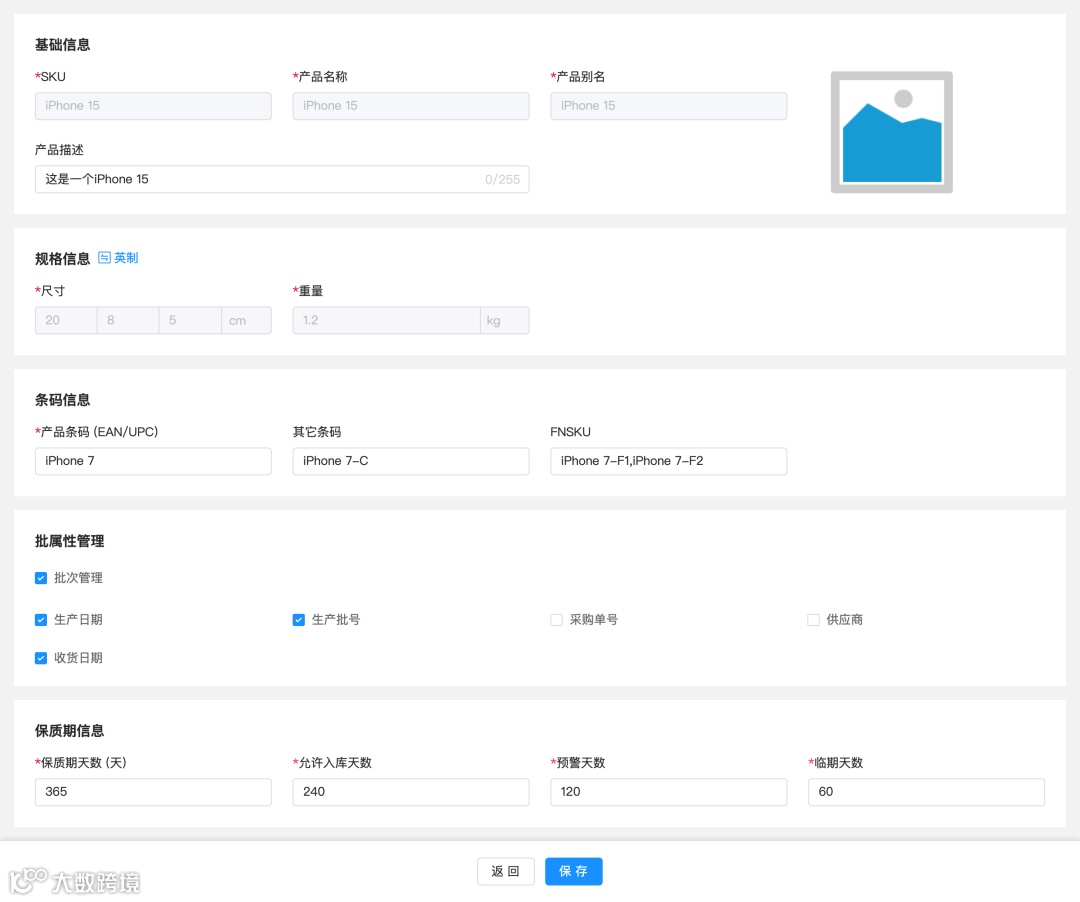1080x902 pixels.
Task: Click the 0/255 character counter
Action: pyautogui.click(x=502, y=179)
